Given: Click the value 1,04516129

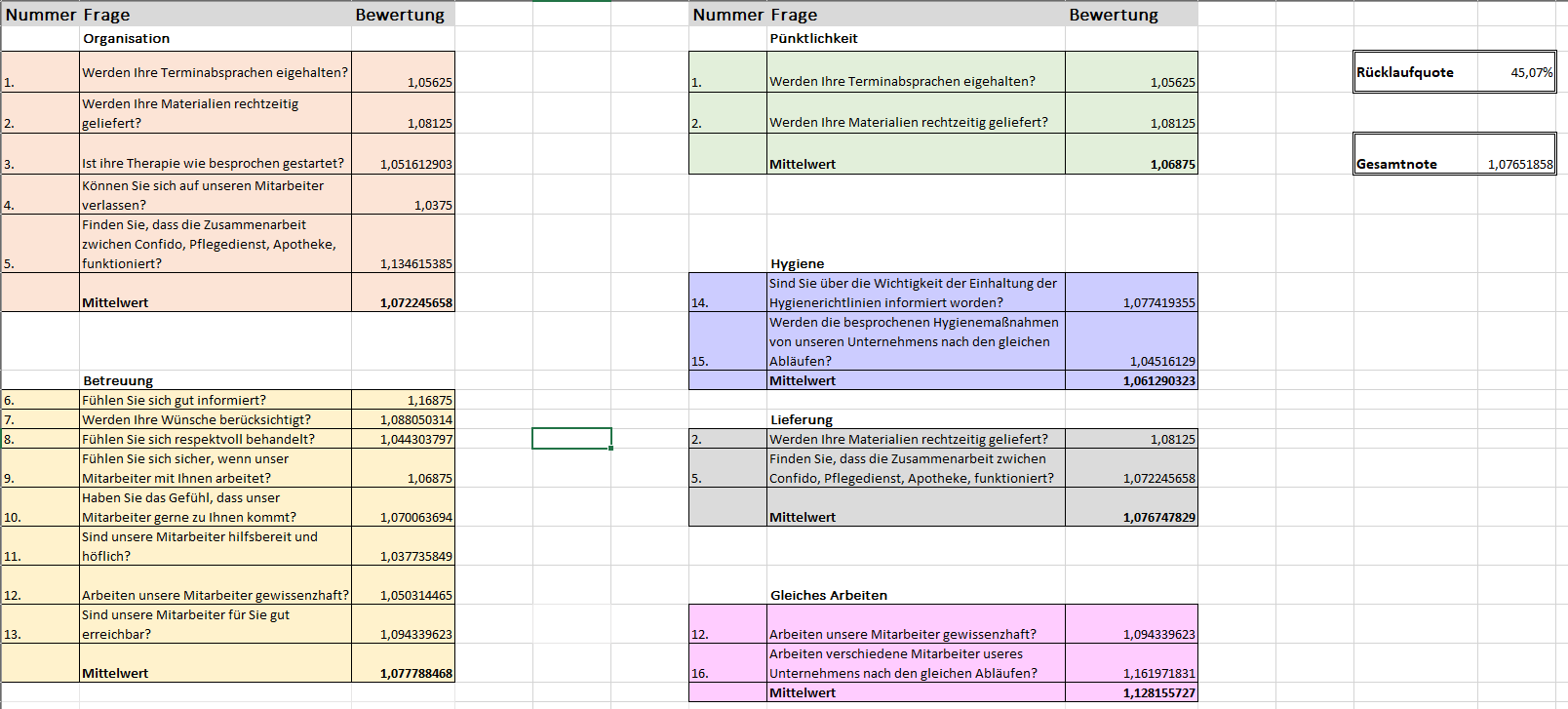Looking at the screenshot, I should pos(1131,341).
